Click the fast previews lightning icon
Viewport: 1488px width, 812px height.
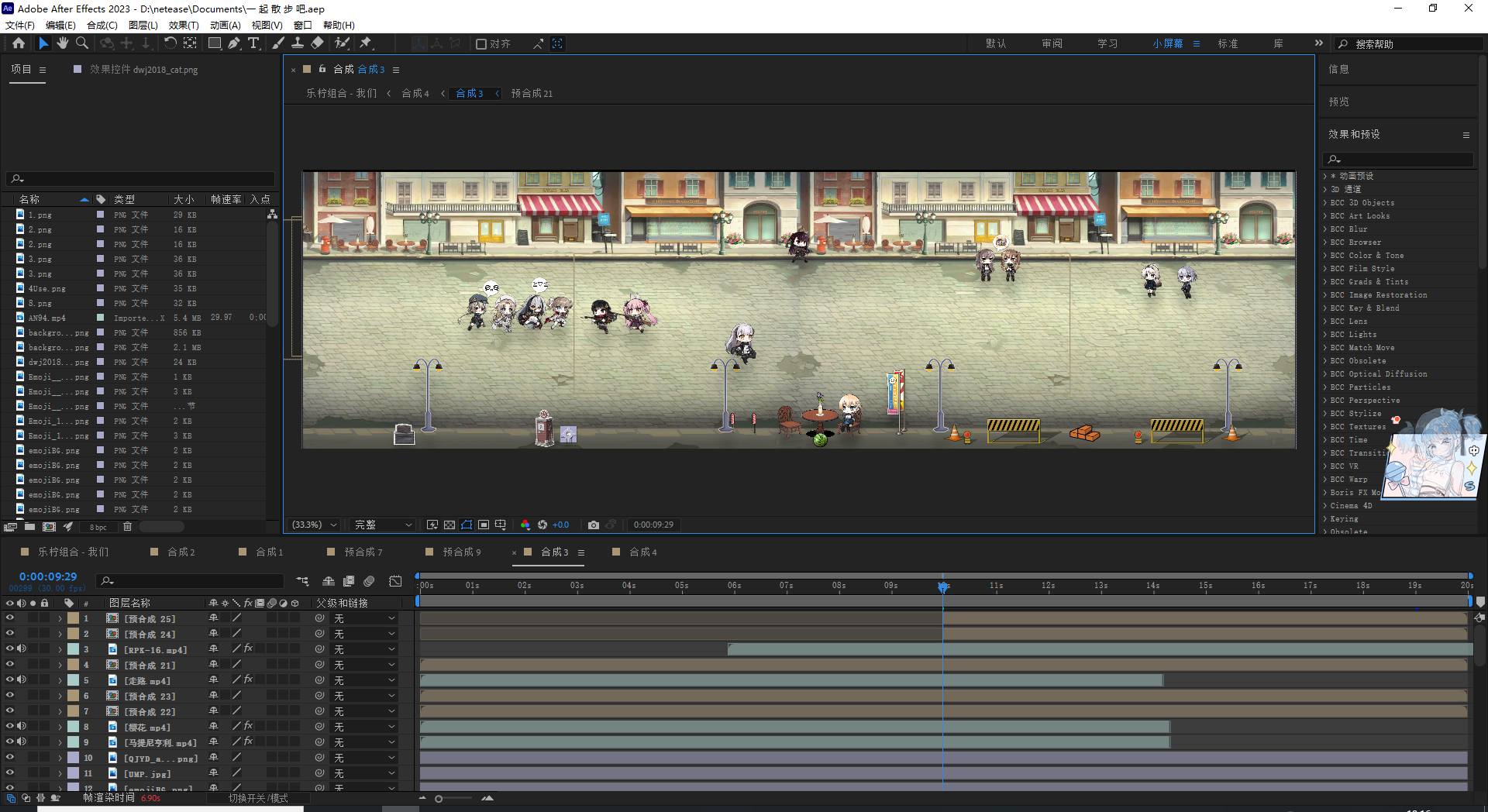[432, 525]
